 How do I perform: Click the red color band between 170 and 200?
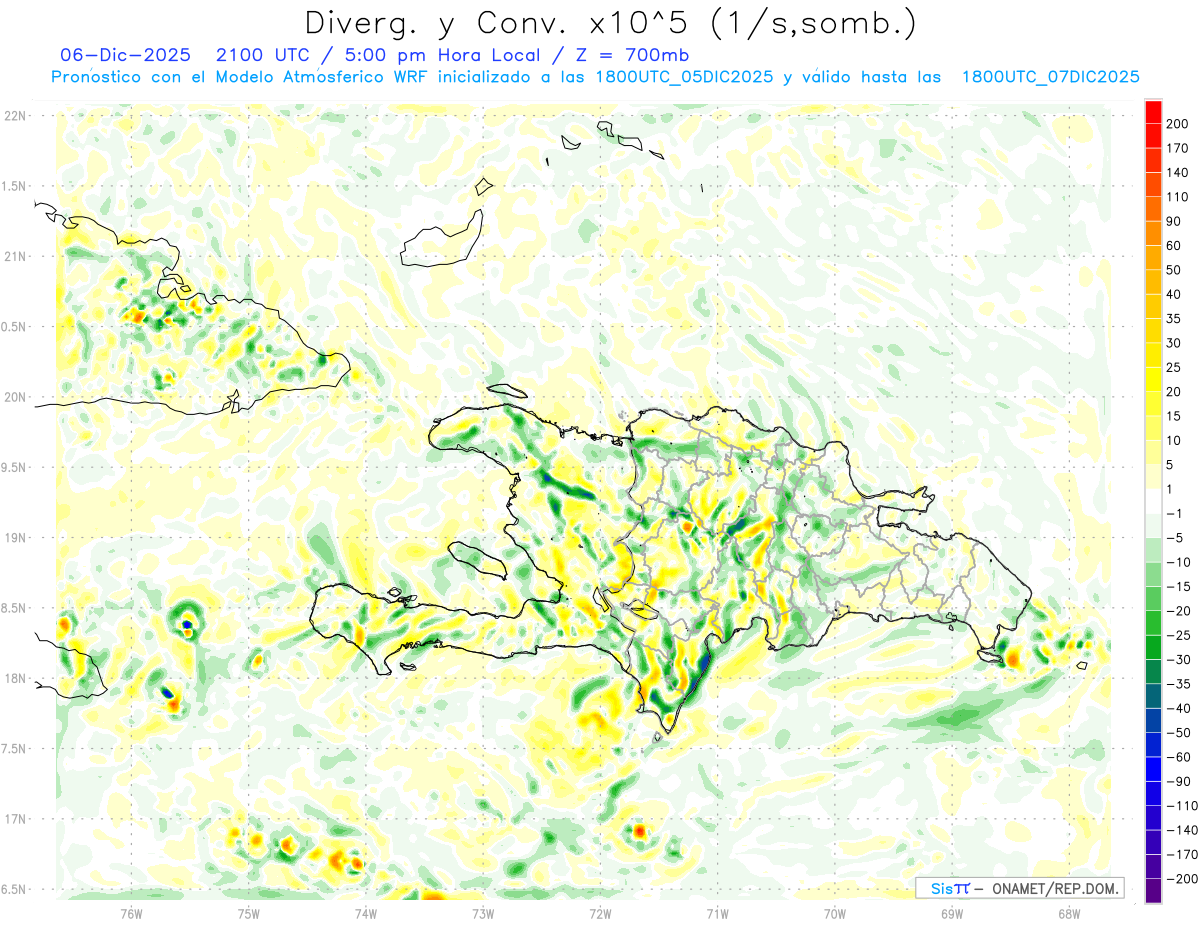coord(1153,136)
